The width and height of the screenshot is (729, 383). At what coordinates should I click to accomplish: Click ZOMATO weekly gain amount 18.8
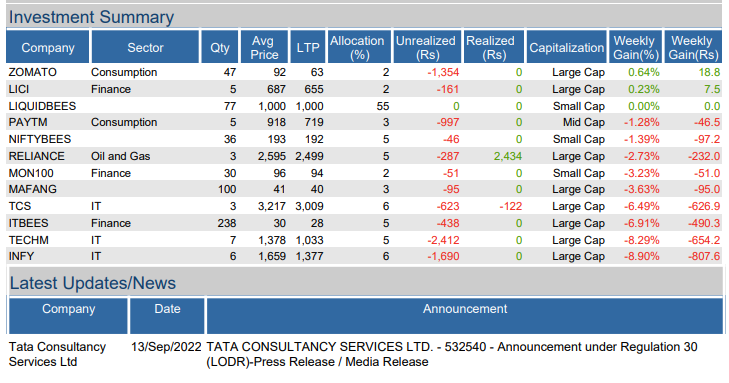click(709, 72)
